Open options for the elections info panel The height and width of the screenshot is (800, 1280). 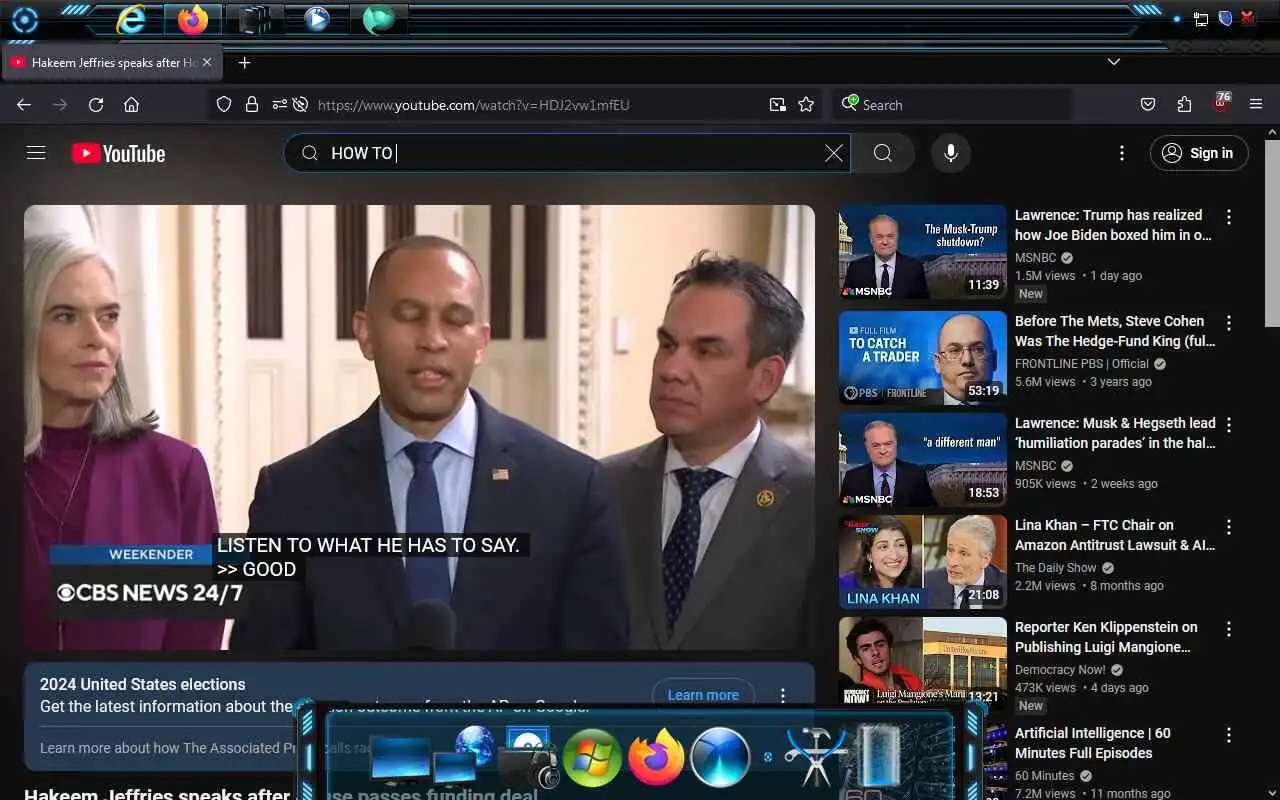click(783, 695)
